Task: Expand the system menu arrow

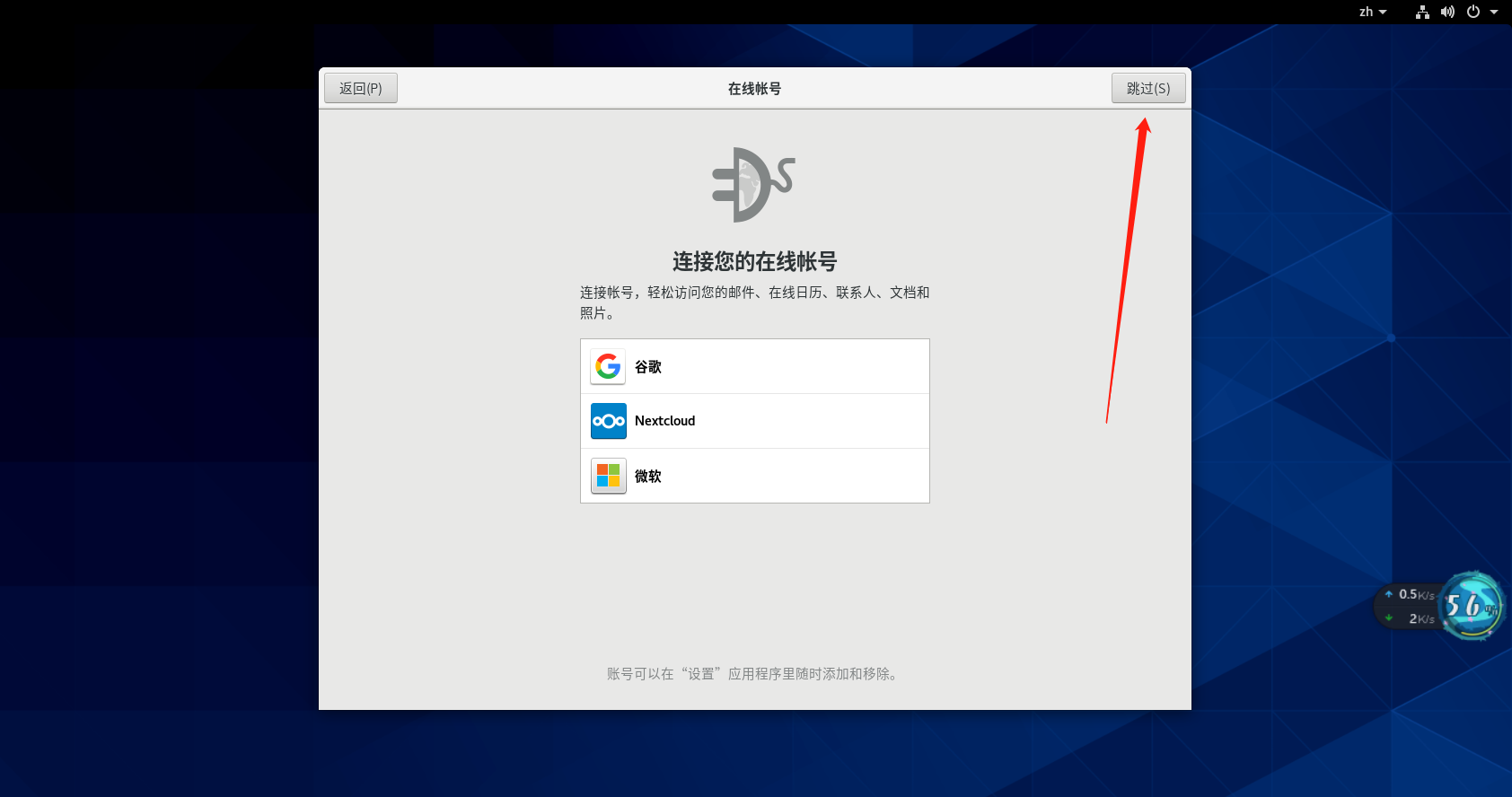Action: coord(1494,12)
